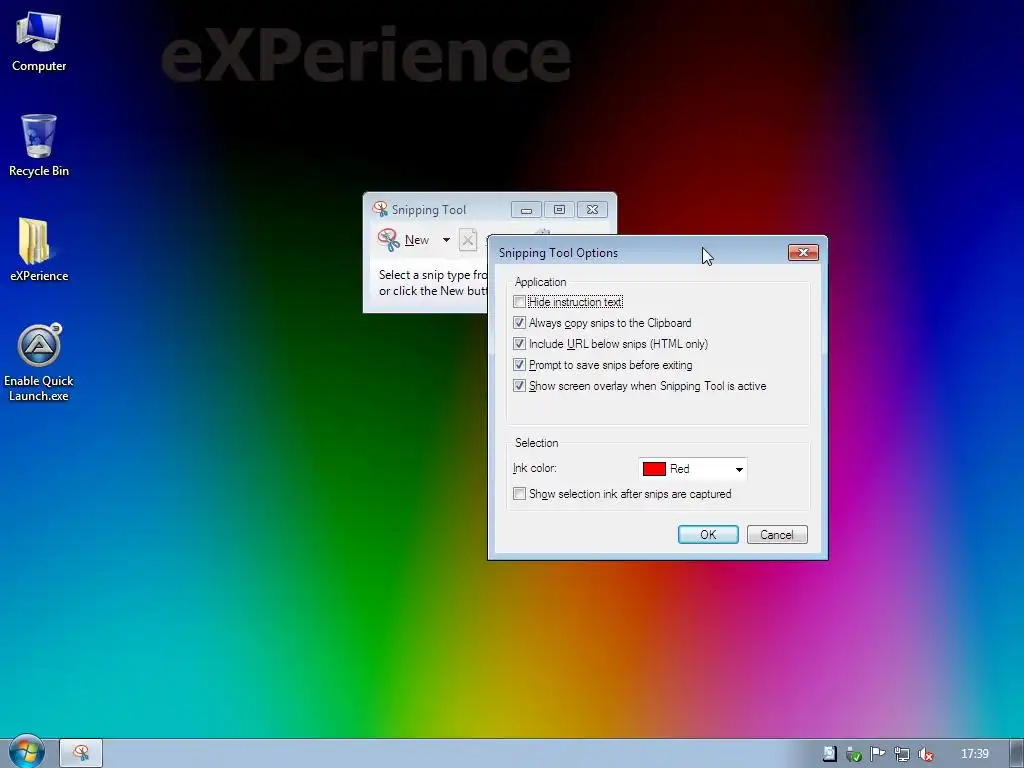Image resolution: width=1024 pixels, height=768 pixels.
Task: Click the network tray icon
Action: 902,754
